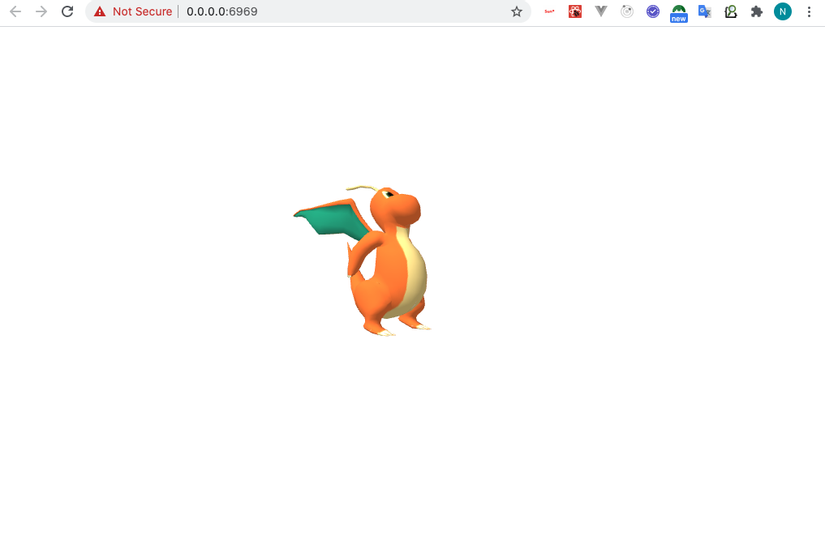Screen dimensions: 825x538
Task: Click the red warning triangle icon
Action: (99, 12)
